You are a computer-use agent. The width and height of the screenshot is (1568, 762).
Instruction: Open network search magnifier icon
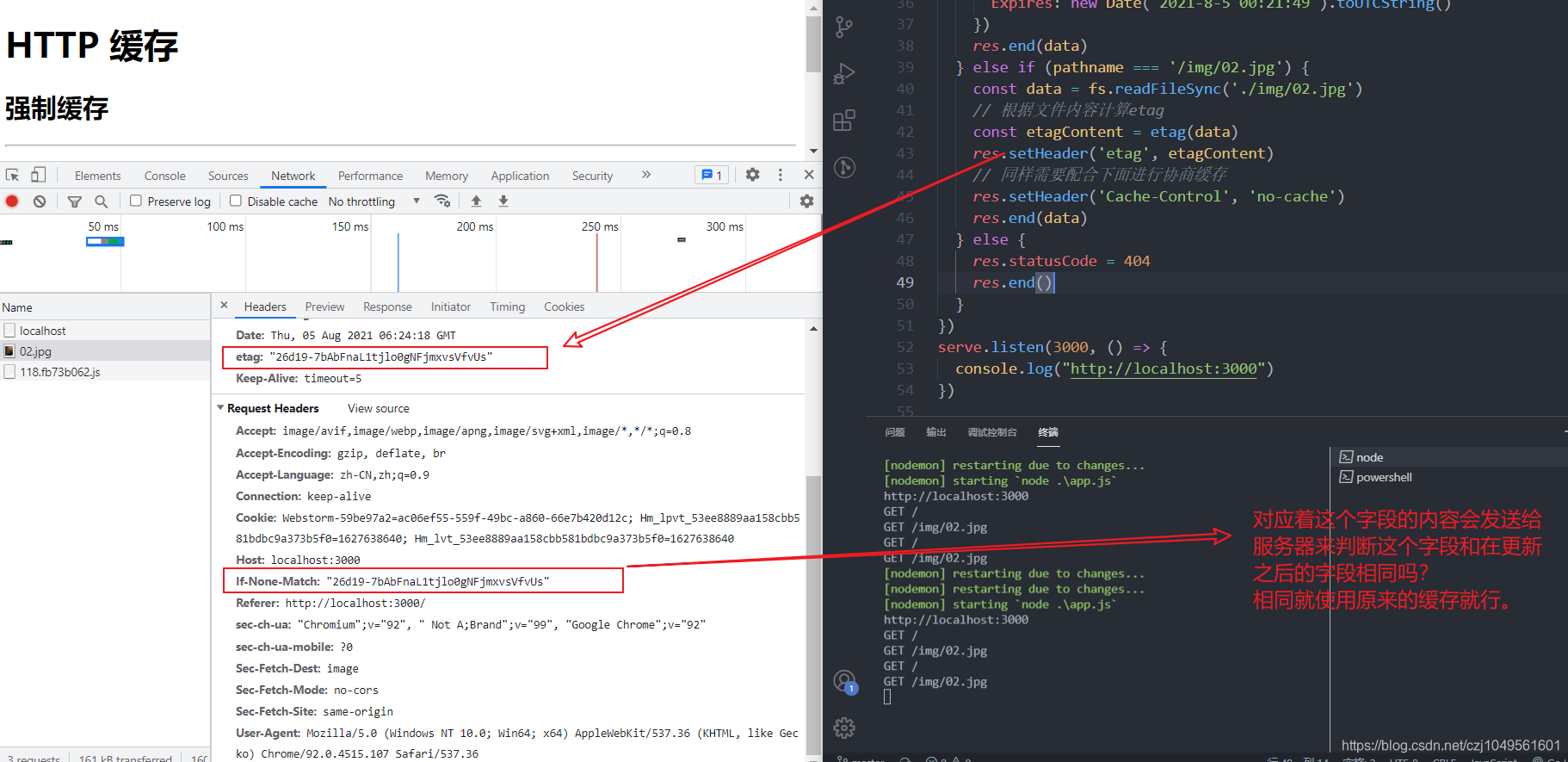point(102,201)
